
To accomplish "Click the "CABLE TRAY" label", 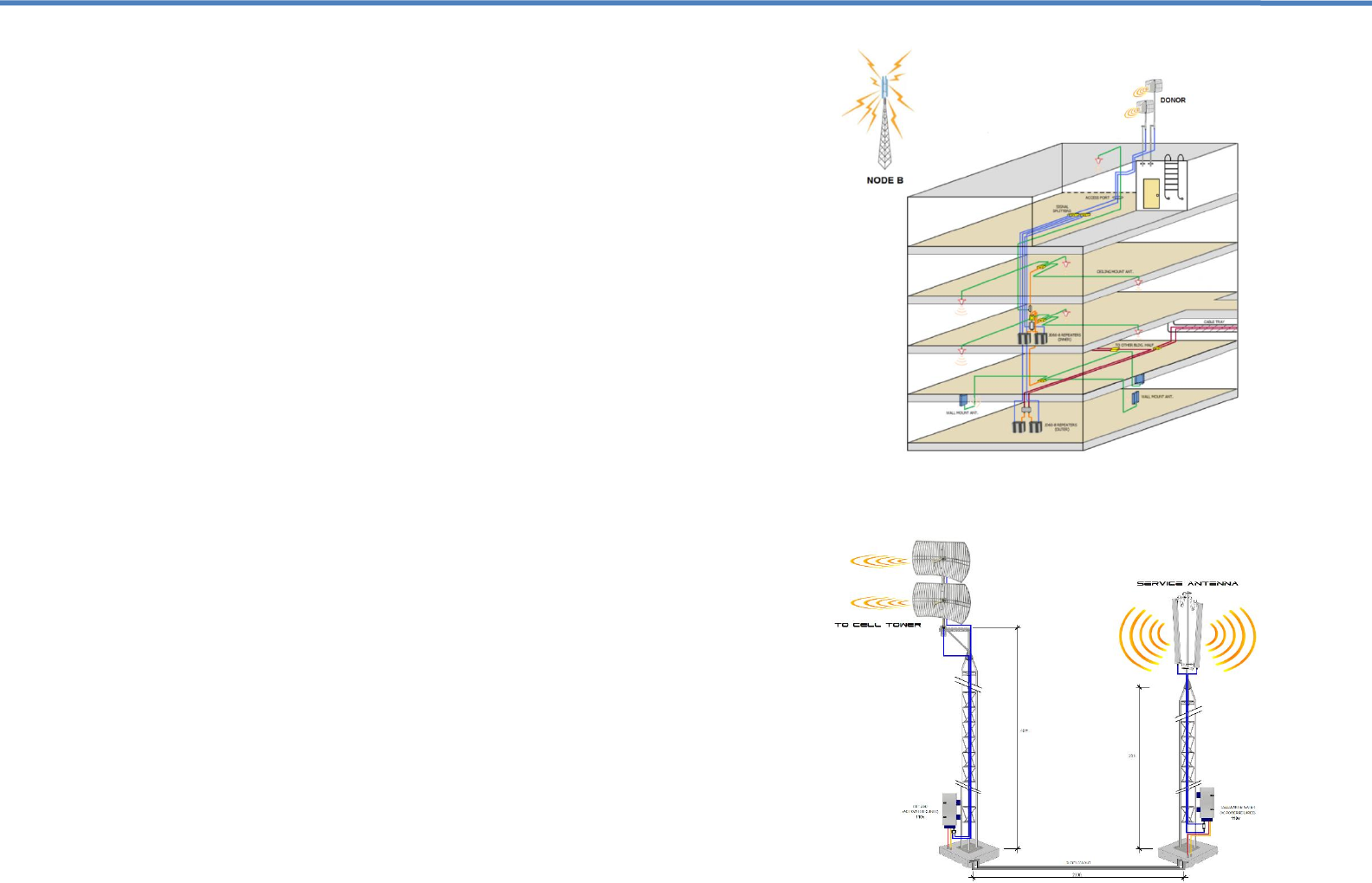I will pyautogui.click(x=1214, y=321).
